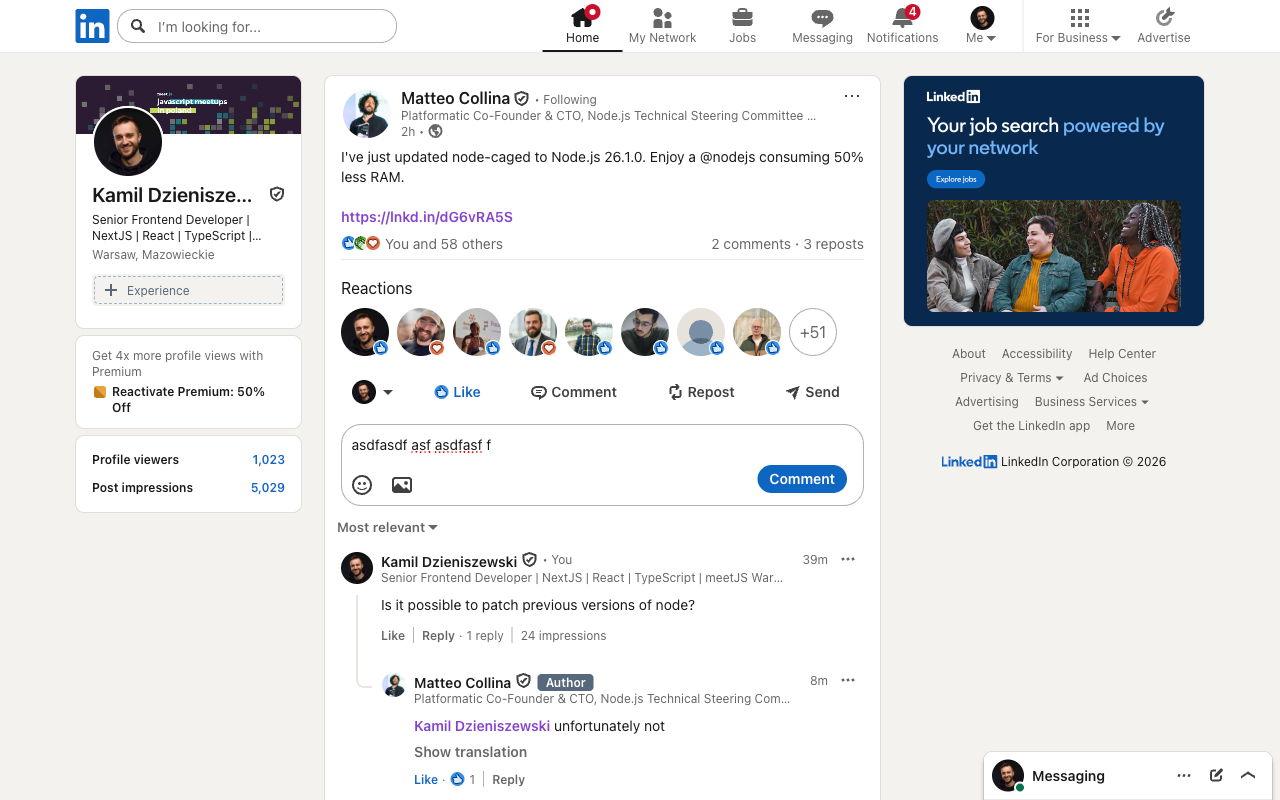Focus the "I'm looking for..." search box
This screenshot has height=800, width=1280.
257,26
